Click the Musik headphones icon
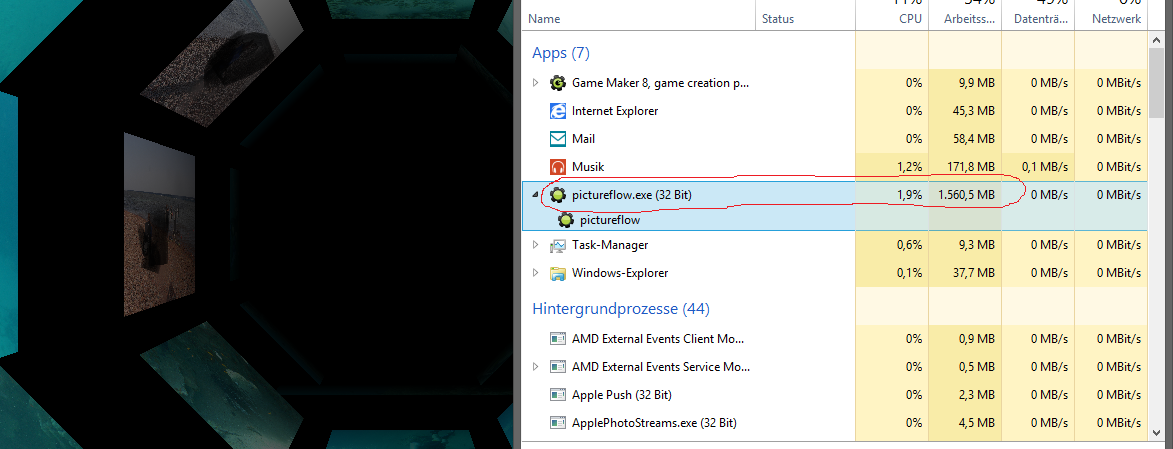1173x449 pixels. (558, 167)
